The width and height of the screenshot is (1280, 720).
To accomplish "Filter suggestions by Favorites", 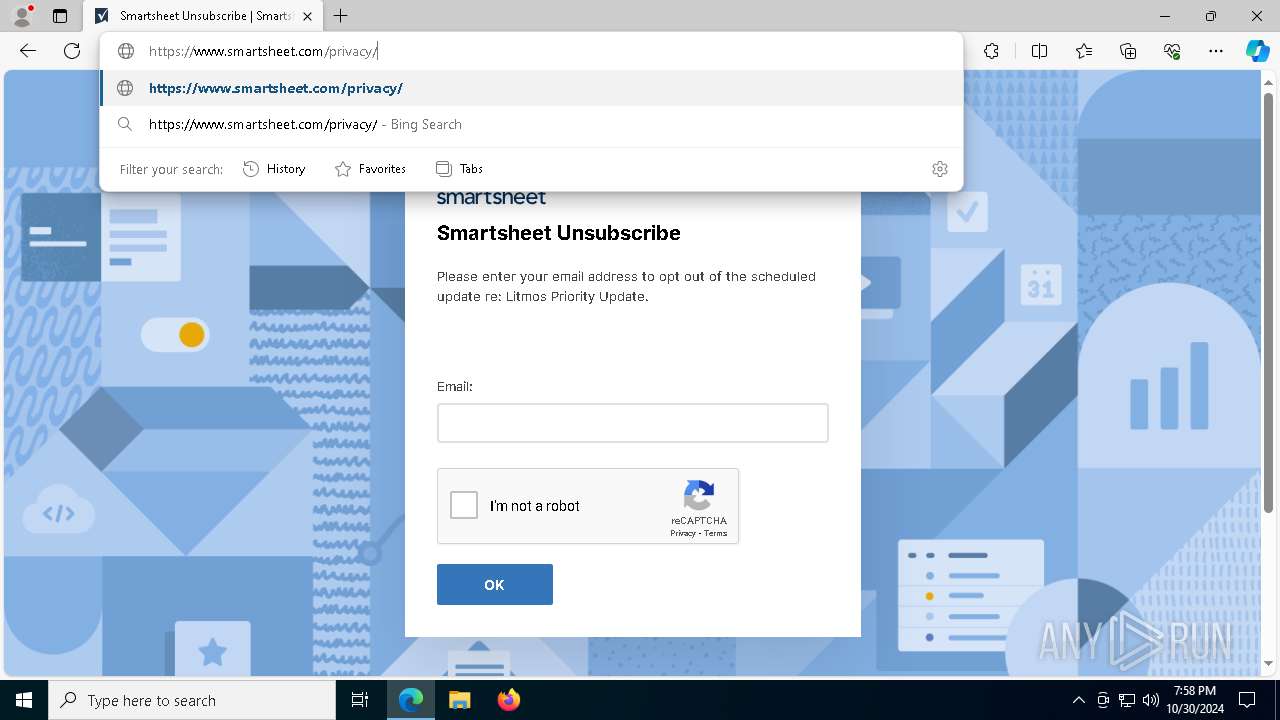I will tap(370, 169).
